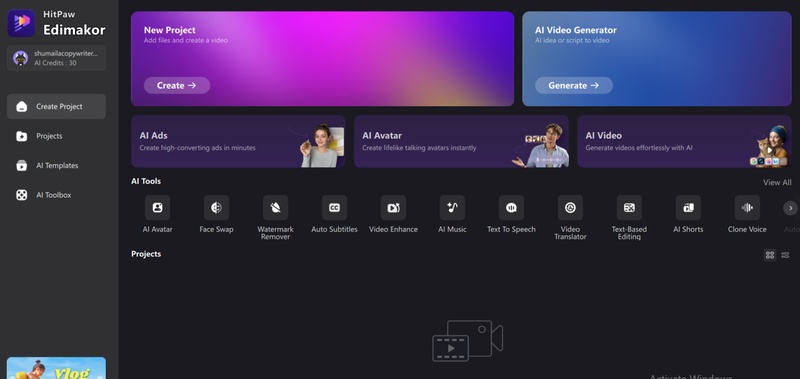Launch the AI Shorts tool
800x379 pixels.
[688, 208]
